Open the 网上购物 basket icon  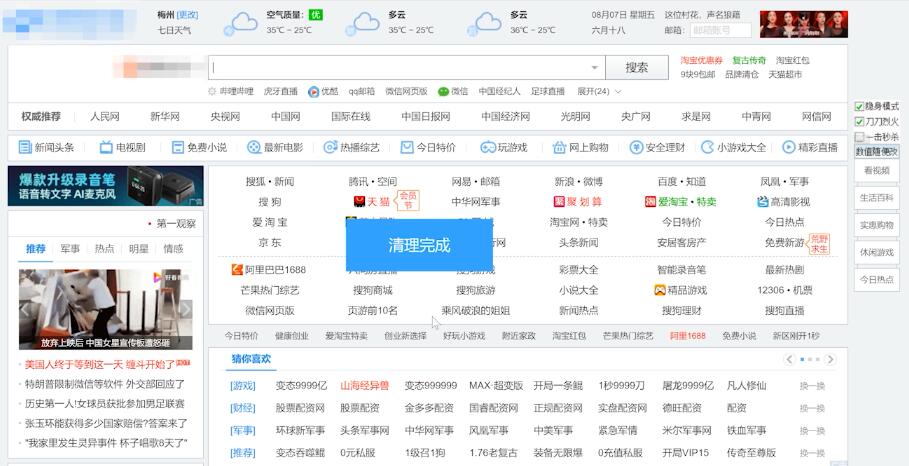[x=559, y=147]
